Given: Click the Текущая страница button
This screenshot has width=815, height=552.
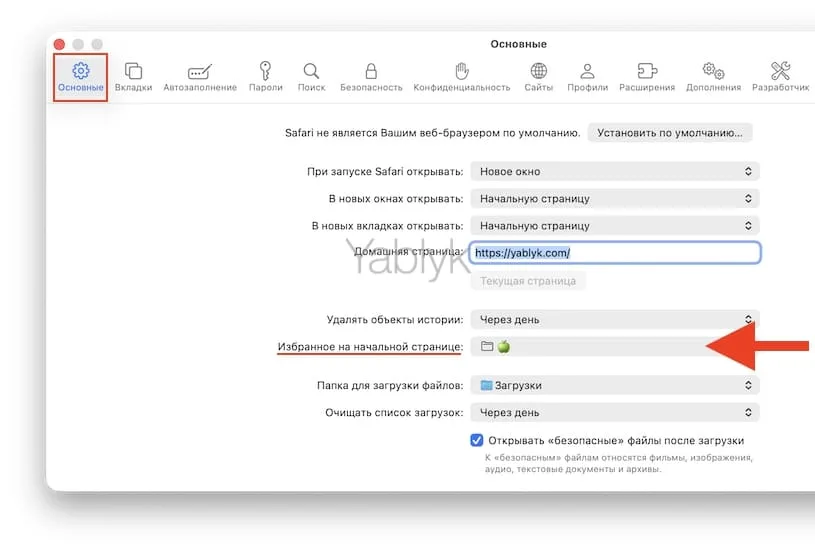Looking at the screenshot, I should click(528, 281).
